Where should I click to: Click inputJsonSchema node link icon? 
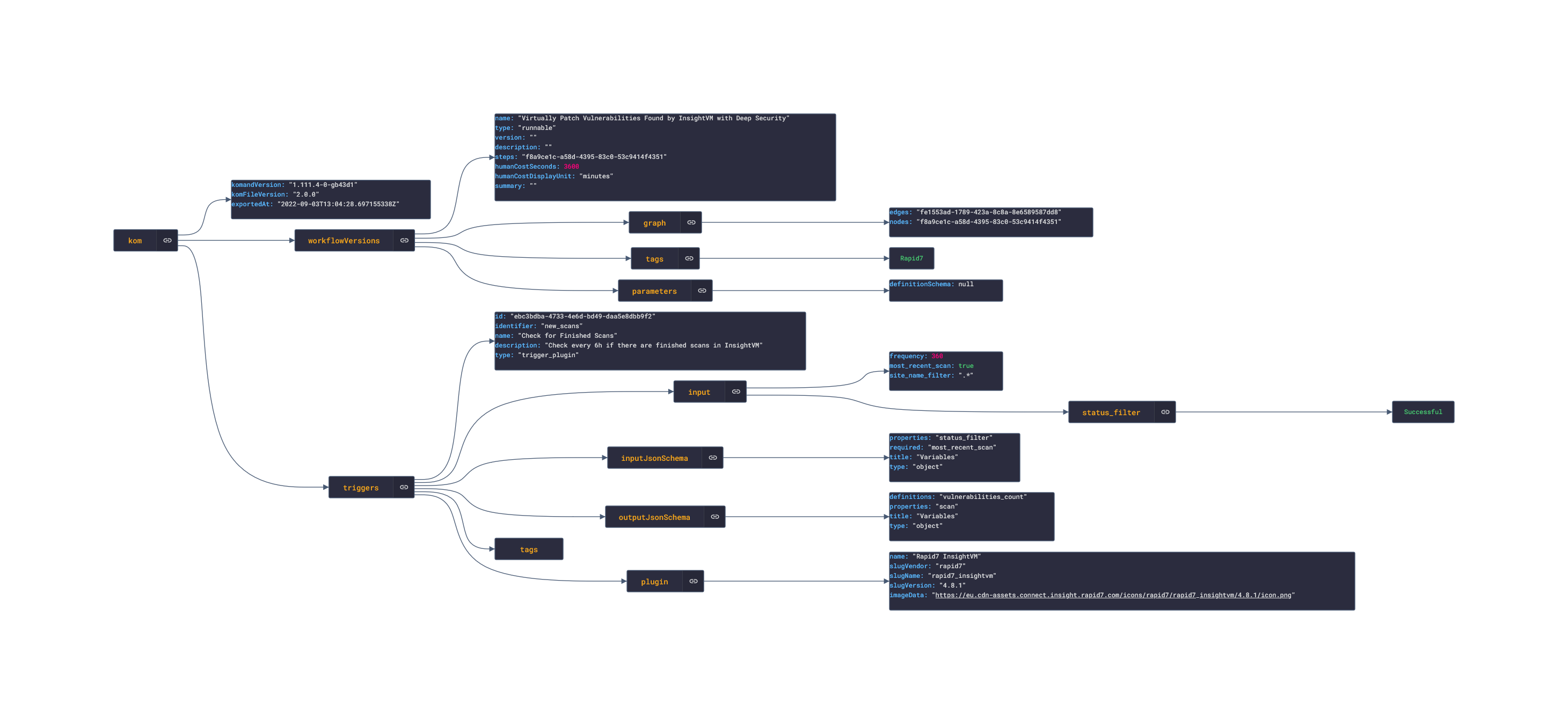point(713,458)
